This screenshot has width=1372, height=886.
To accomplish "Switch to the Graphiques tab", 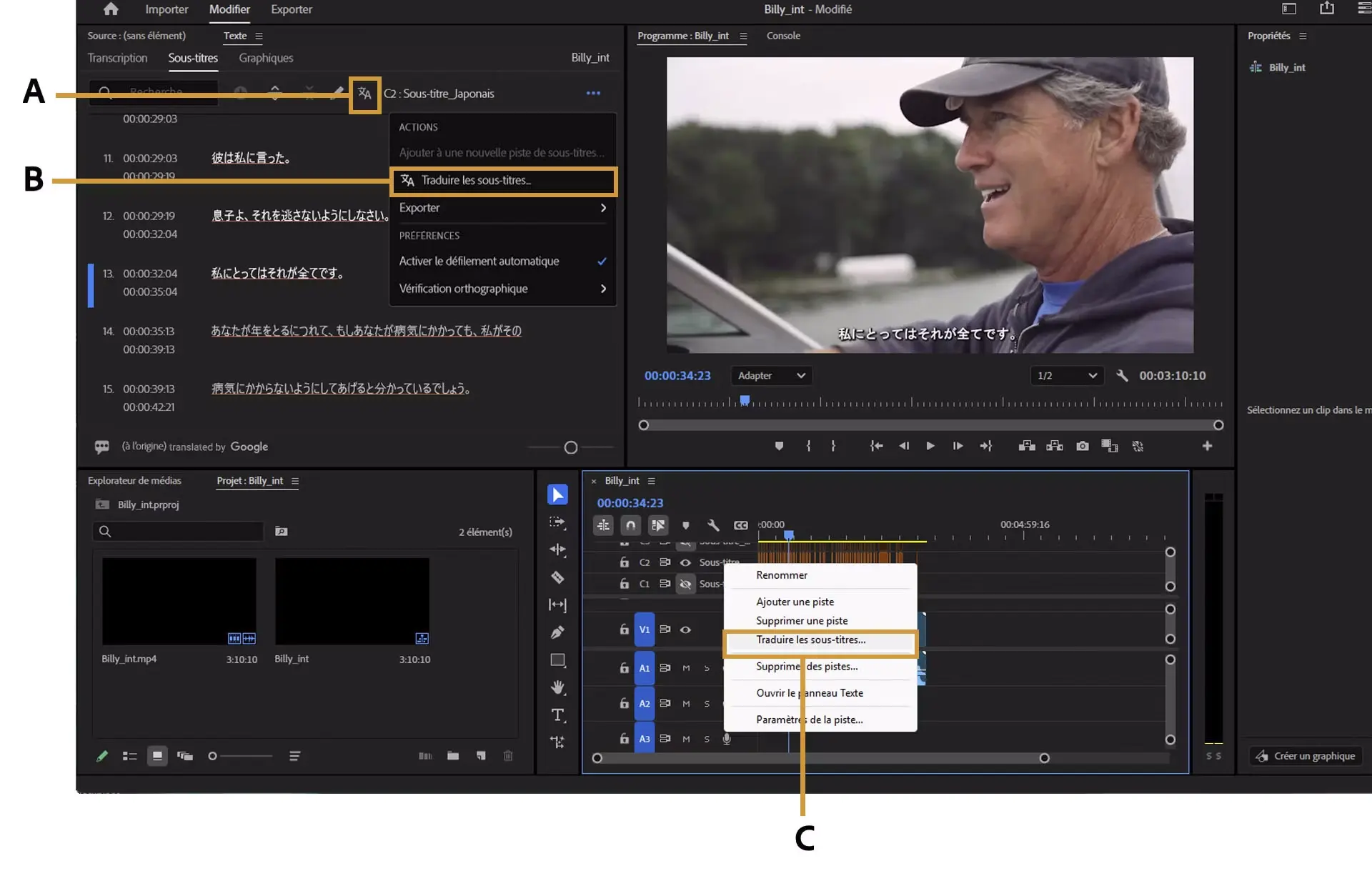I will pyautogui.click(x=265, y=58).
